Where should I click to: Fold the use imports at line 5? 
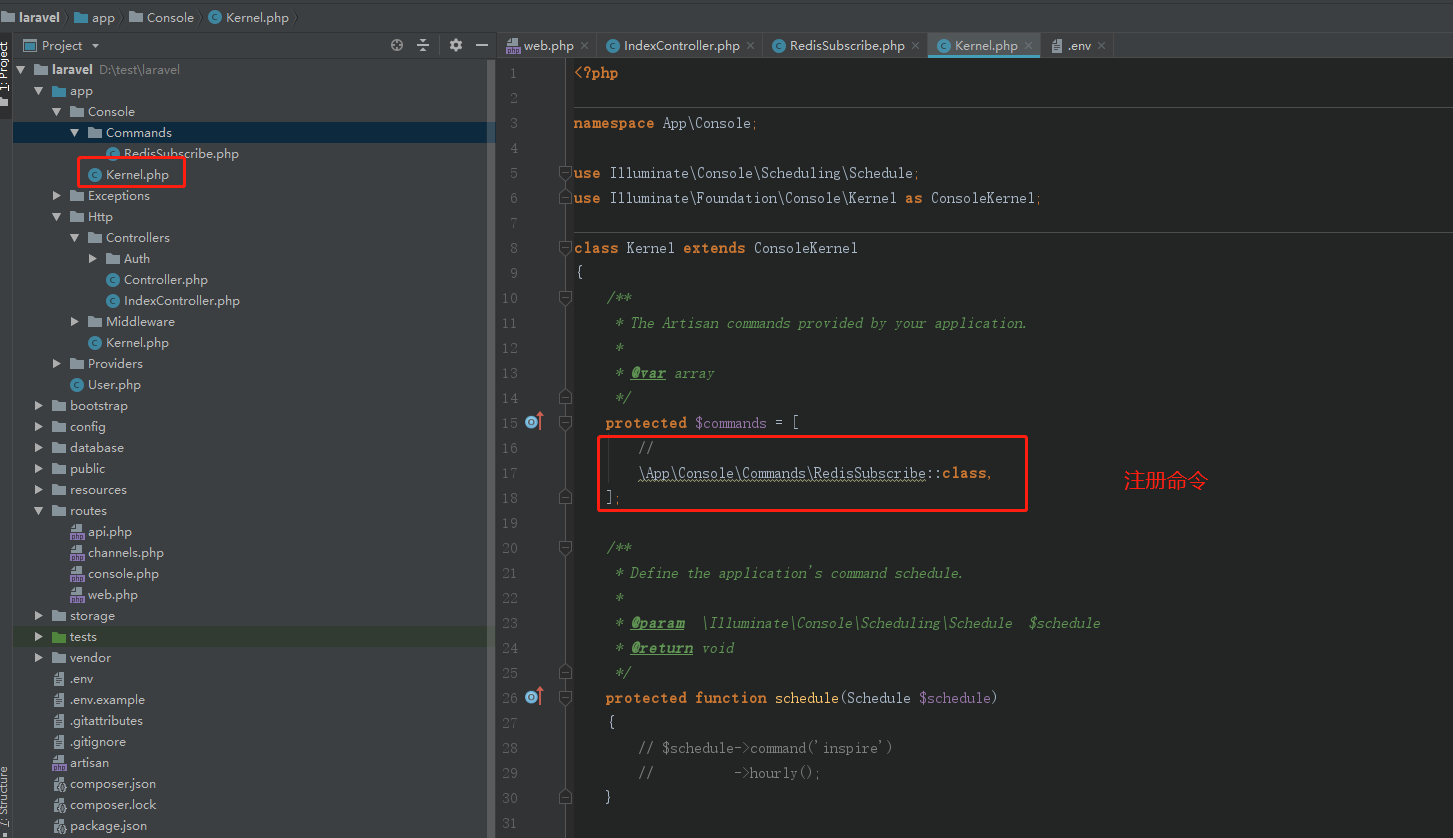(565, 173)
